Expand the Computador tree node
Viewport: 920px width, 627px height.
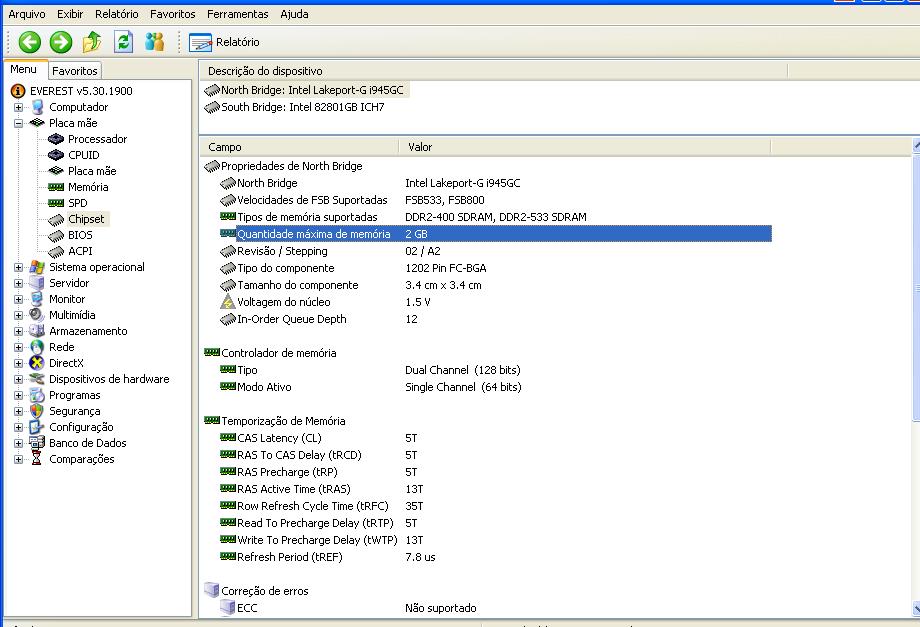pos(17,107)
